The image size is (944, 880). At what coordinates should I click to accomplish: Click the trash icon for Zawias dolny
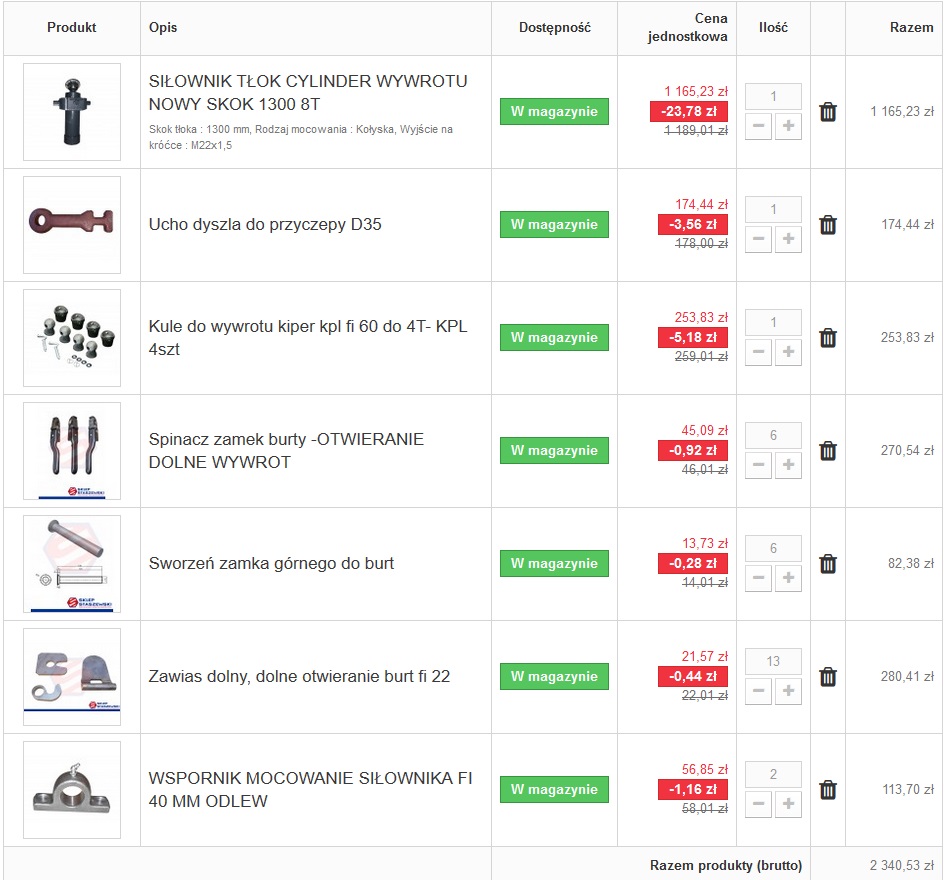pyautogui.click(x=828, y=677)
